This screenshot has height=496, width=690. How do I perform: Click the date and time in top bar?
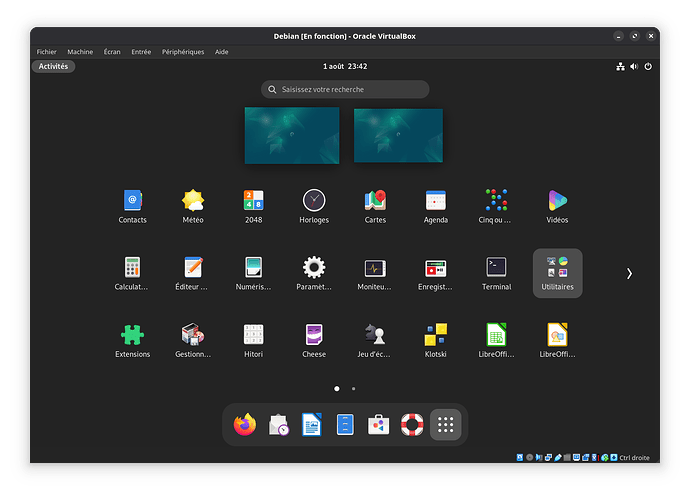tap(345, 67)
